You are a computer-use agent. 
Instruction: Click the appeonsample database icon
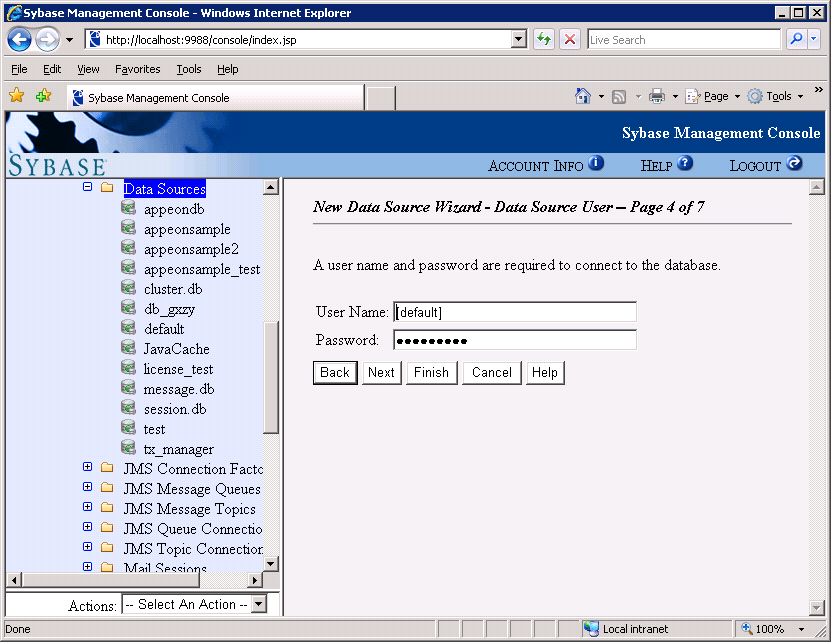pos(128,228)
